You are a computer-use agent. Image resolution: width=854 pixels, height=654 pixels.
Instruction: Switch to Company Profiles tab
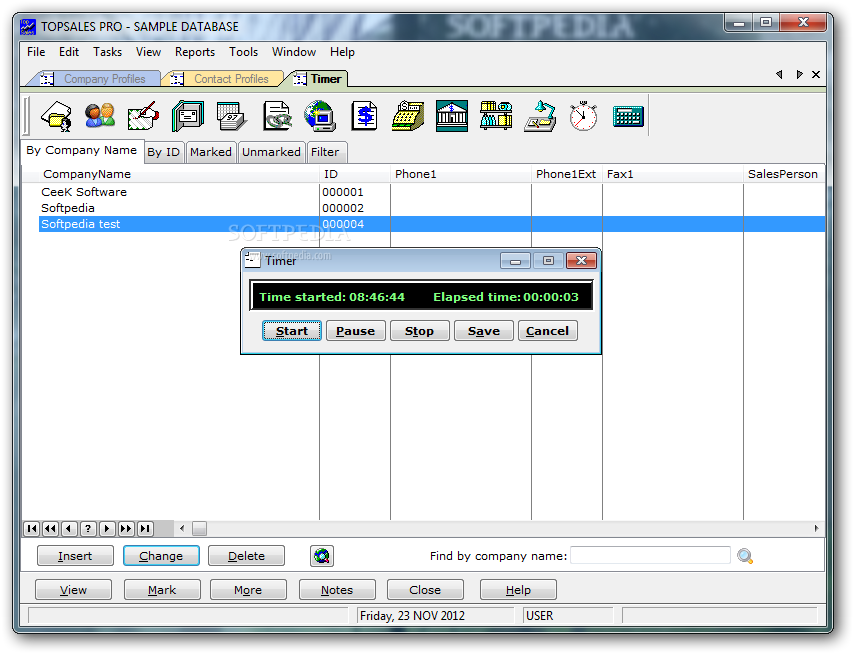tap(97, 79)
